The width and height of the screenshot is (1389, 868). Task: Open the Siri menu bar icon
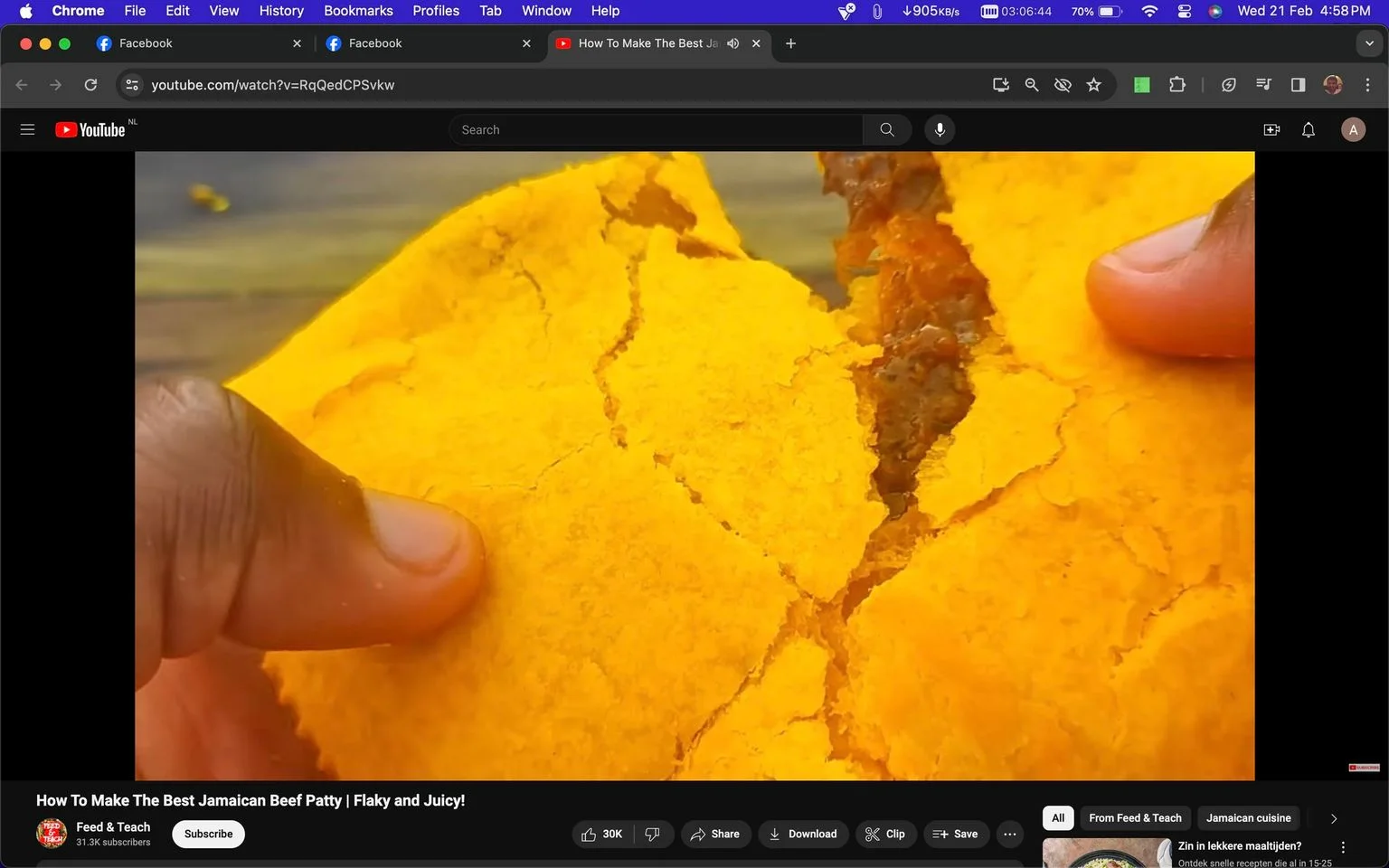coord(1215,11)
